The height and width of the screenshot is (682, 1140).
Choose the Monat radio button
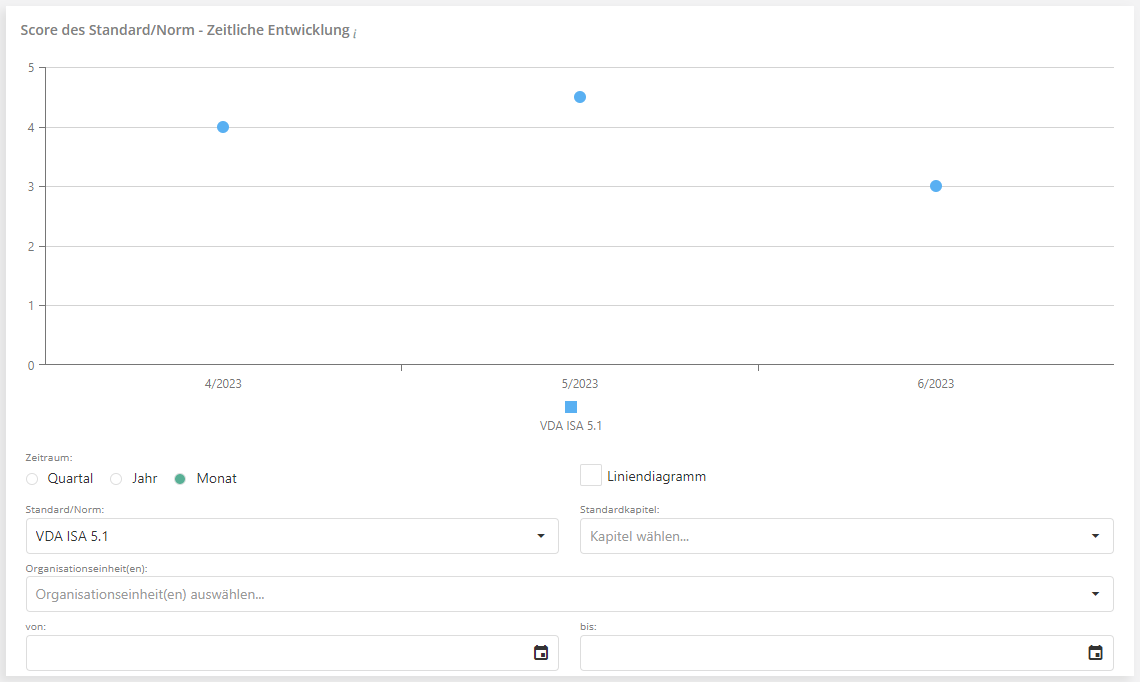(180, 479)
